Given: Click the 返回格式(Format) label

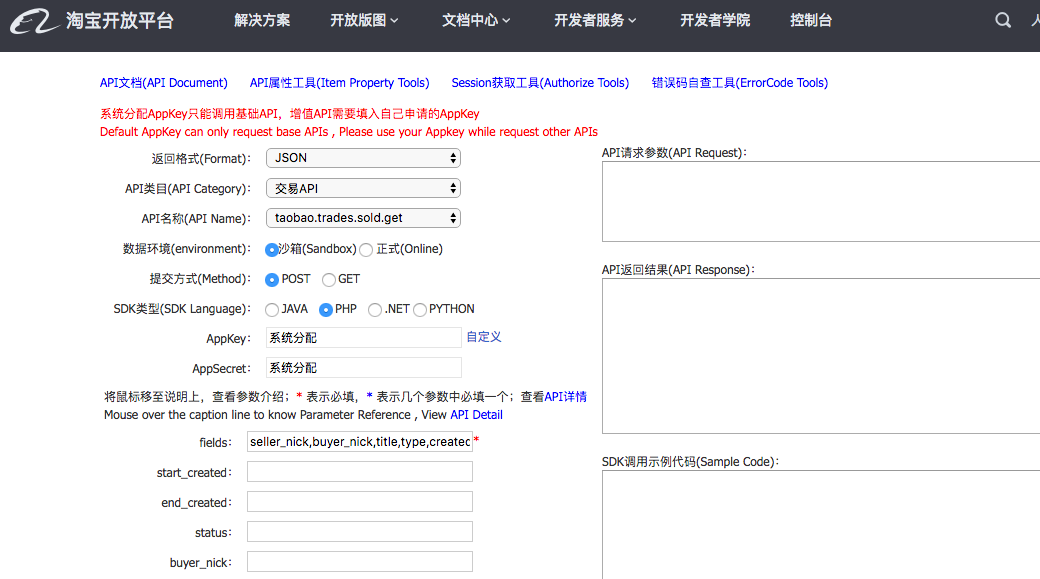Looking at the screenshot, I should coord(201,159).
